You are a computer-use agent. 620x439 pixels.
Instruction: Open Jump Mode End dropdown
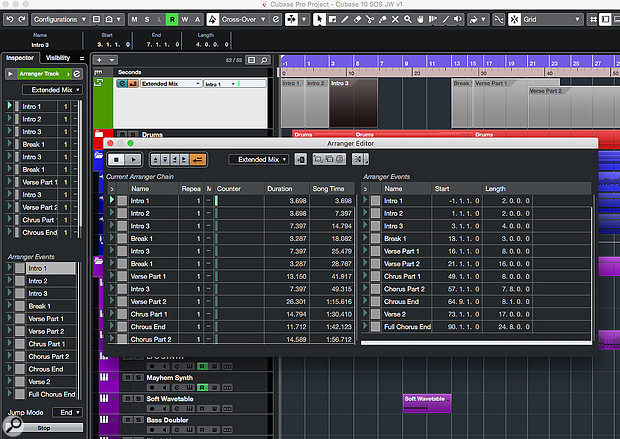tap(67, 413)
